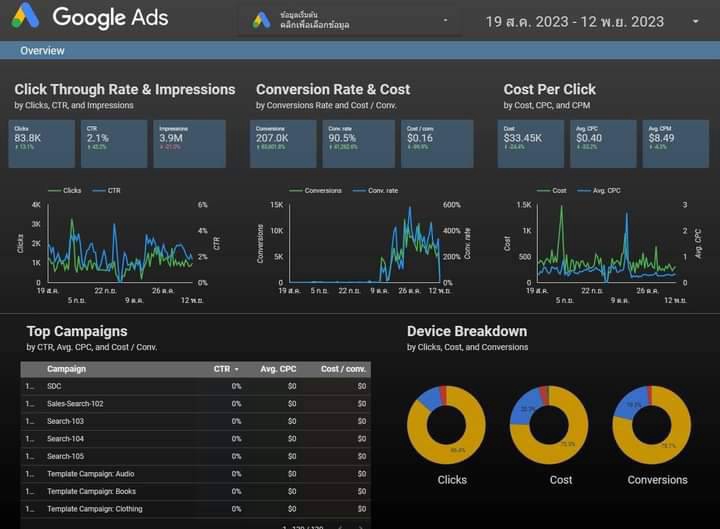Image resolution: width=720 pixels, height=529 pixels.
Task: Toggle the Clicks series in chart legend
Action: (65, 191)
